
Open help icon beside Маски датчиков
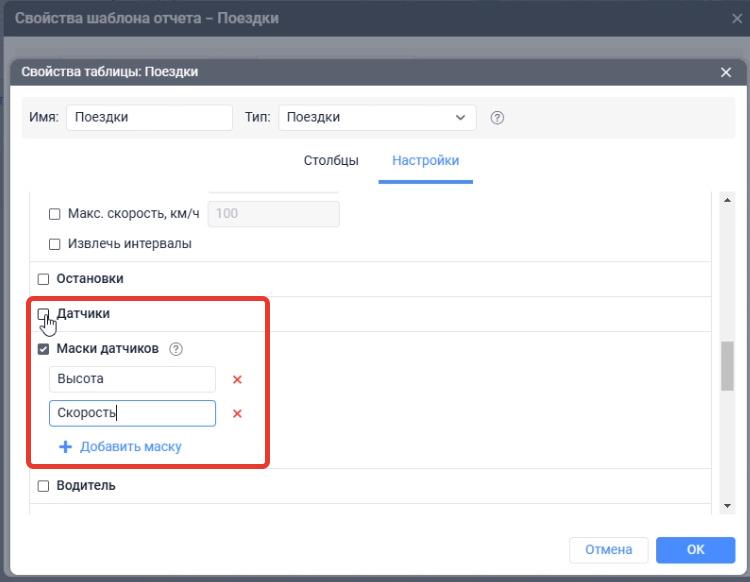[176, 349]
